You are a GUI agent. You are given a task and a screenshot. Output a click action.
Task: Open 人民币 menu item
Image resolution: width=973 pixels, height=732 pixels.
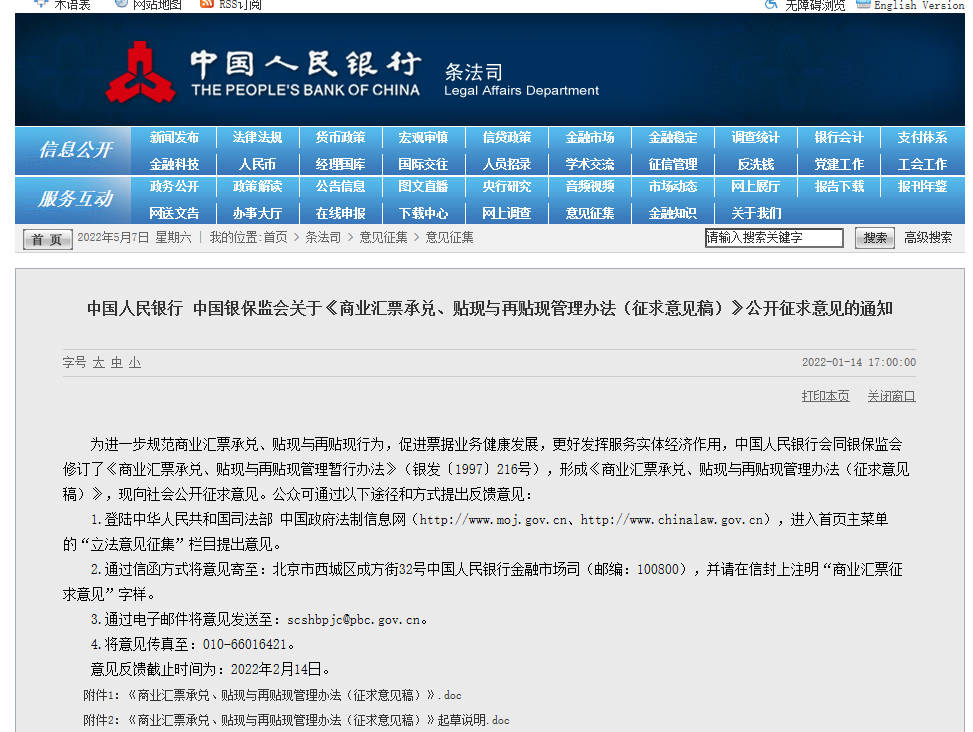tap(258, 164)
